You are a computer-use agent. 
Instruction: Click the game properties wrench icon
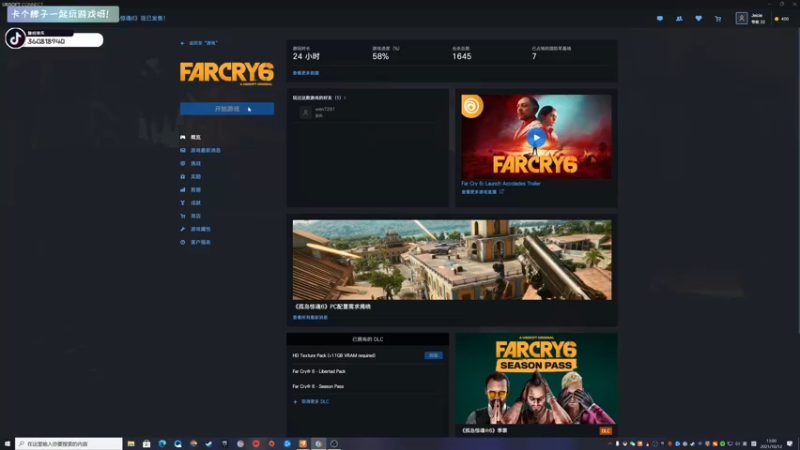click(183, 229)
